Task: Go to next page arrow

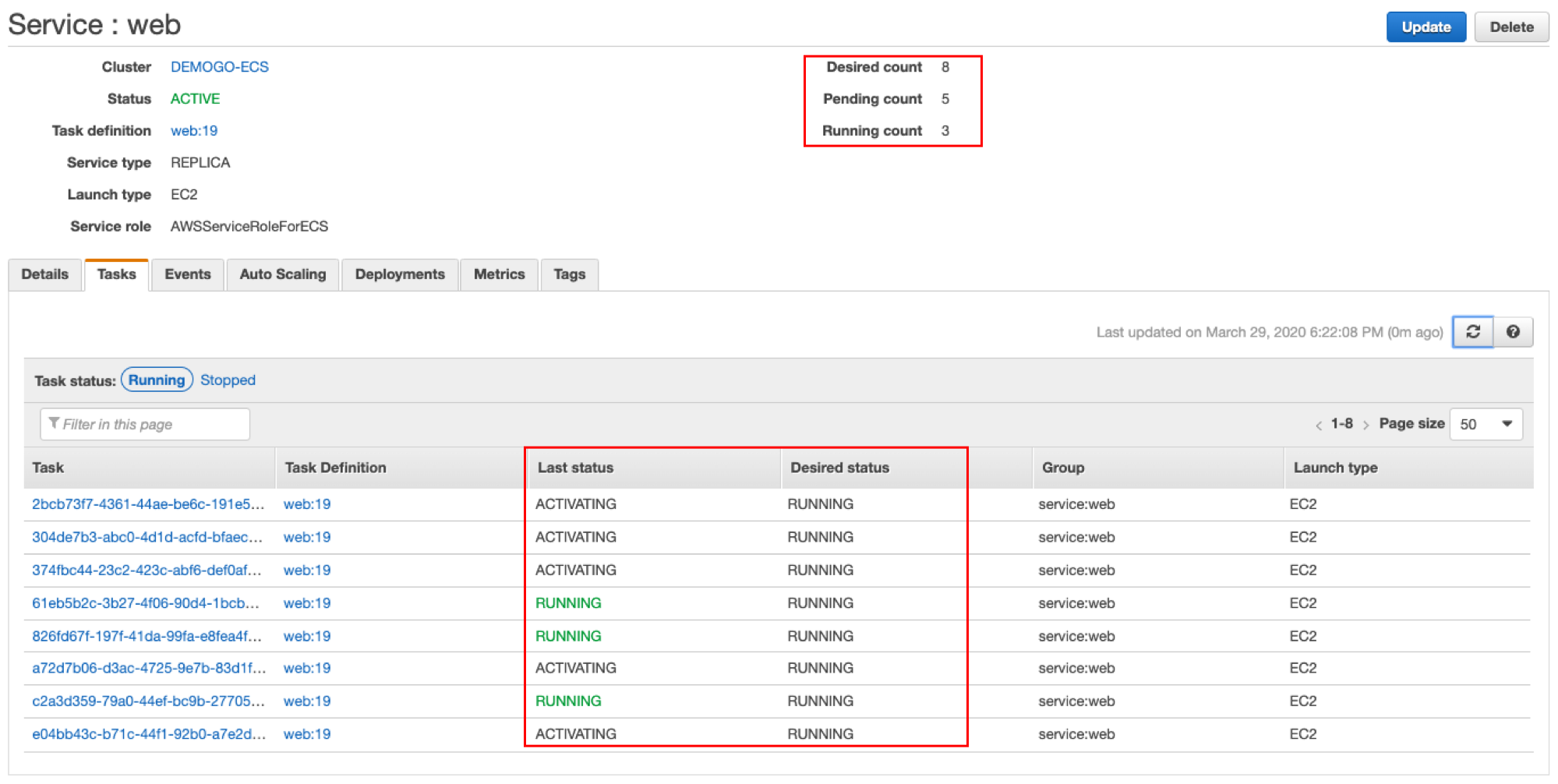Action: (x=1365, y=425)
